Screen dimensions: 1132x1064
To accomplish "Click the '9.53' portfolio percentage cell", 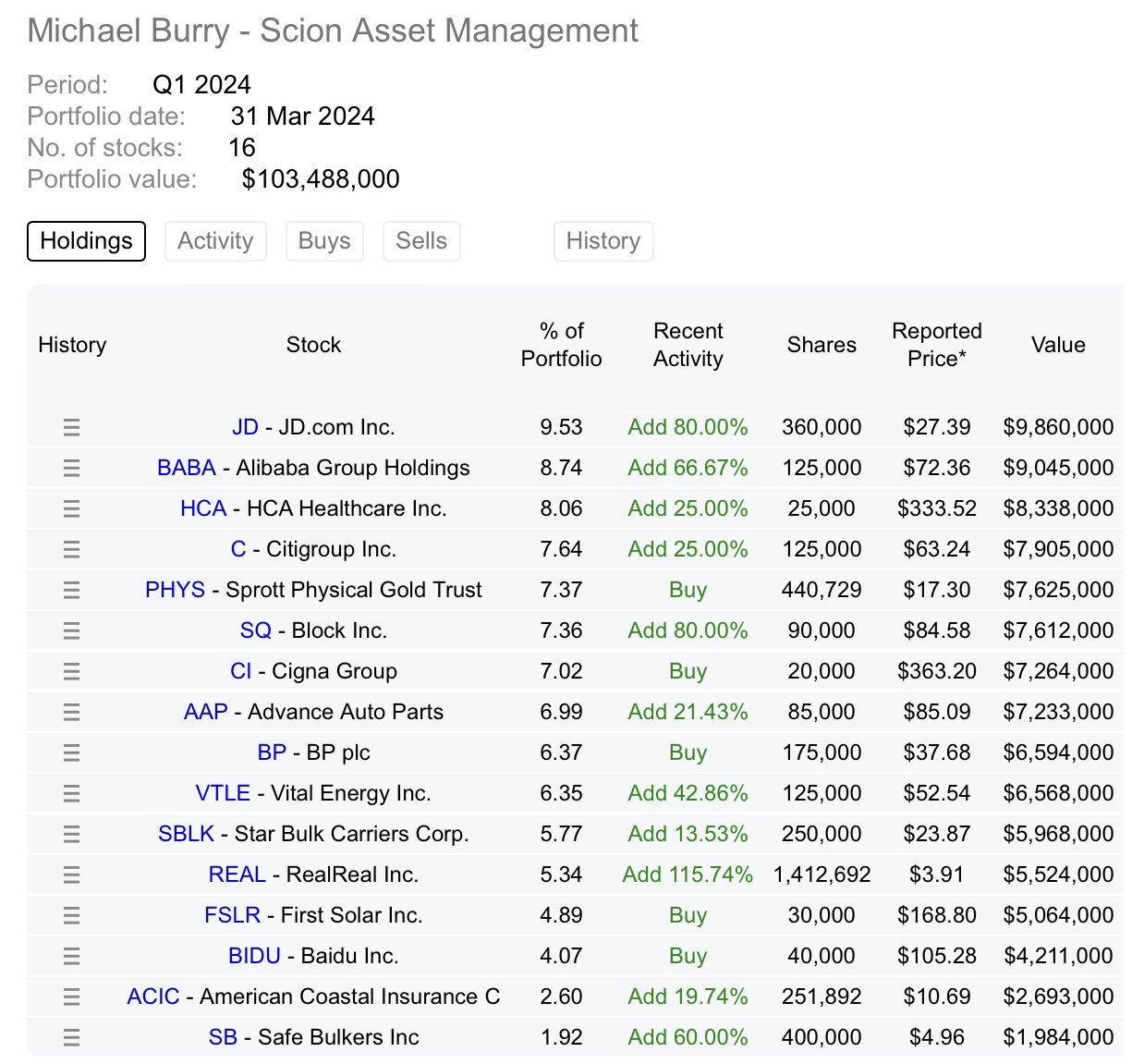I will point(561,427).
